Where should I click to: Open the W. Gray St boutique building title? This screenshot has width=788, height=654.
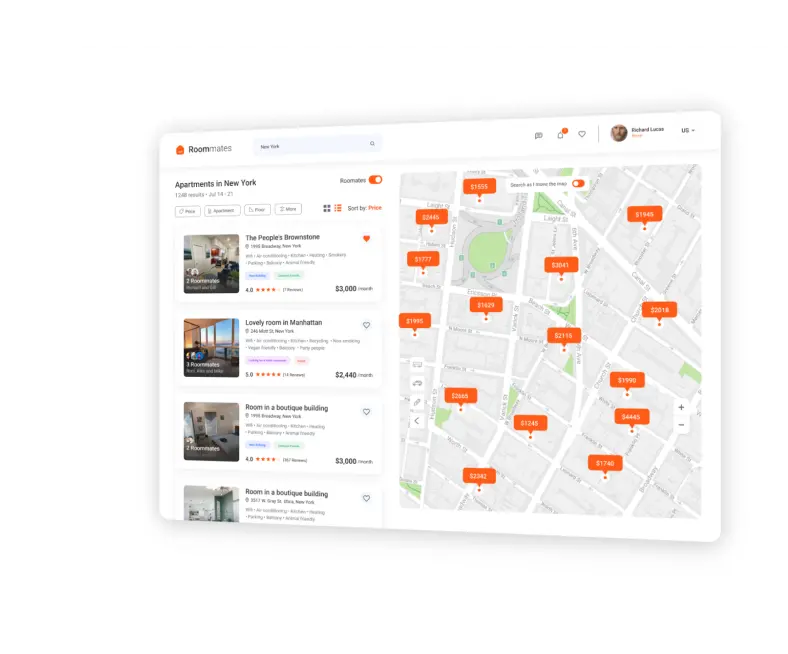tap(286, 493)
